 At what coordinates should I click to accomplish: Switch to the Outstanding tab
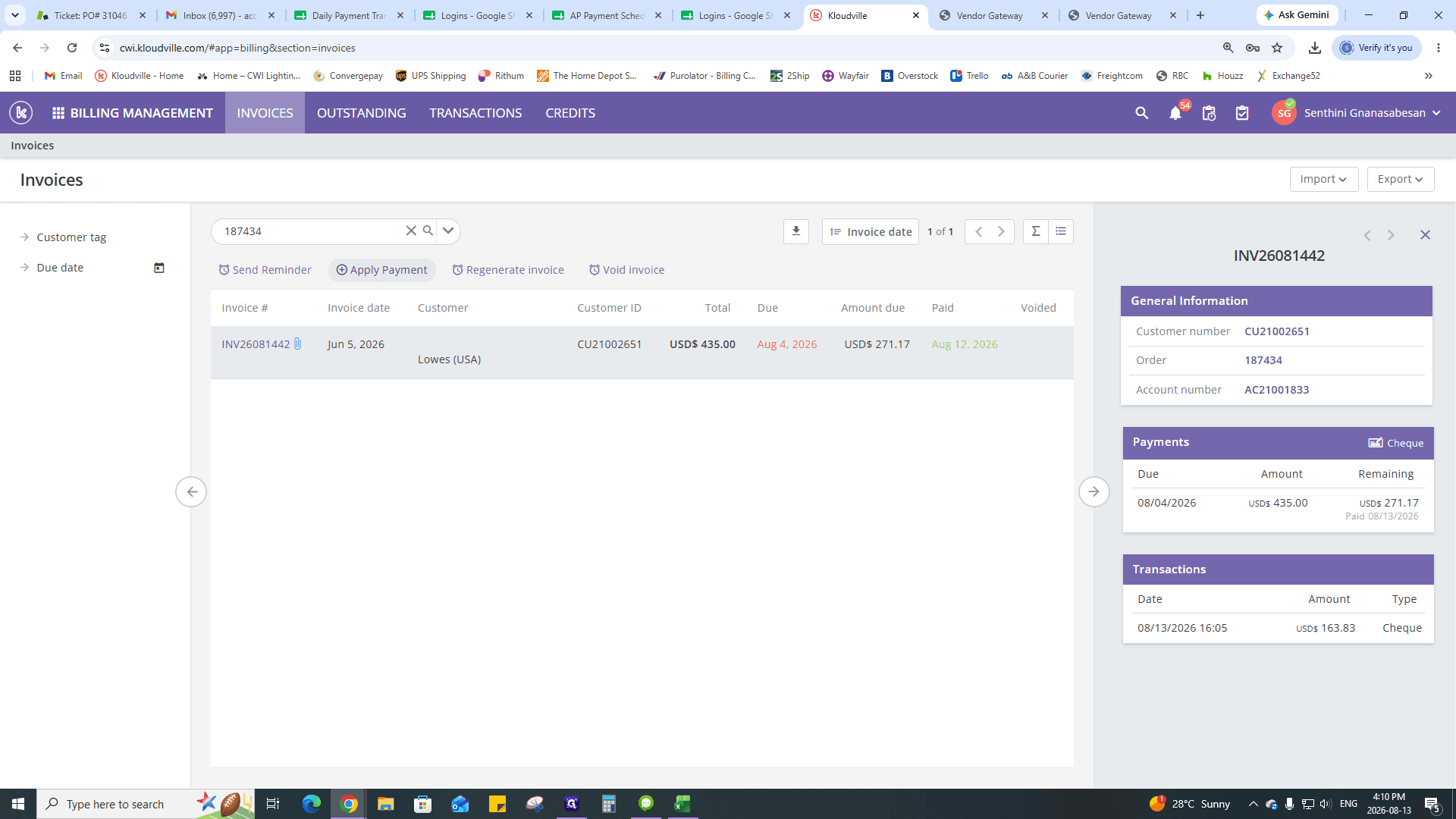pyautogui.click(x=361, y=113)
